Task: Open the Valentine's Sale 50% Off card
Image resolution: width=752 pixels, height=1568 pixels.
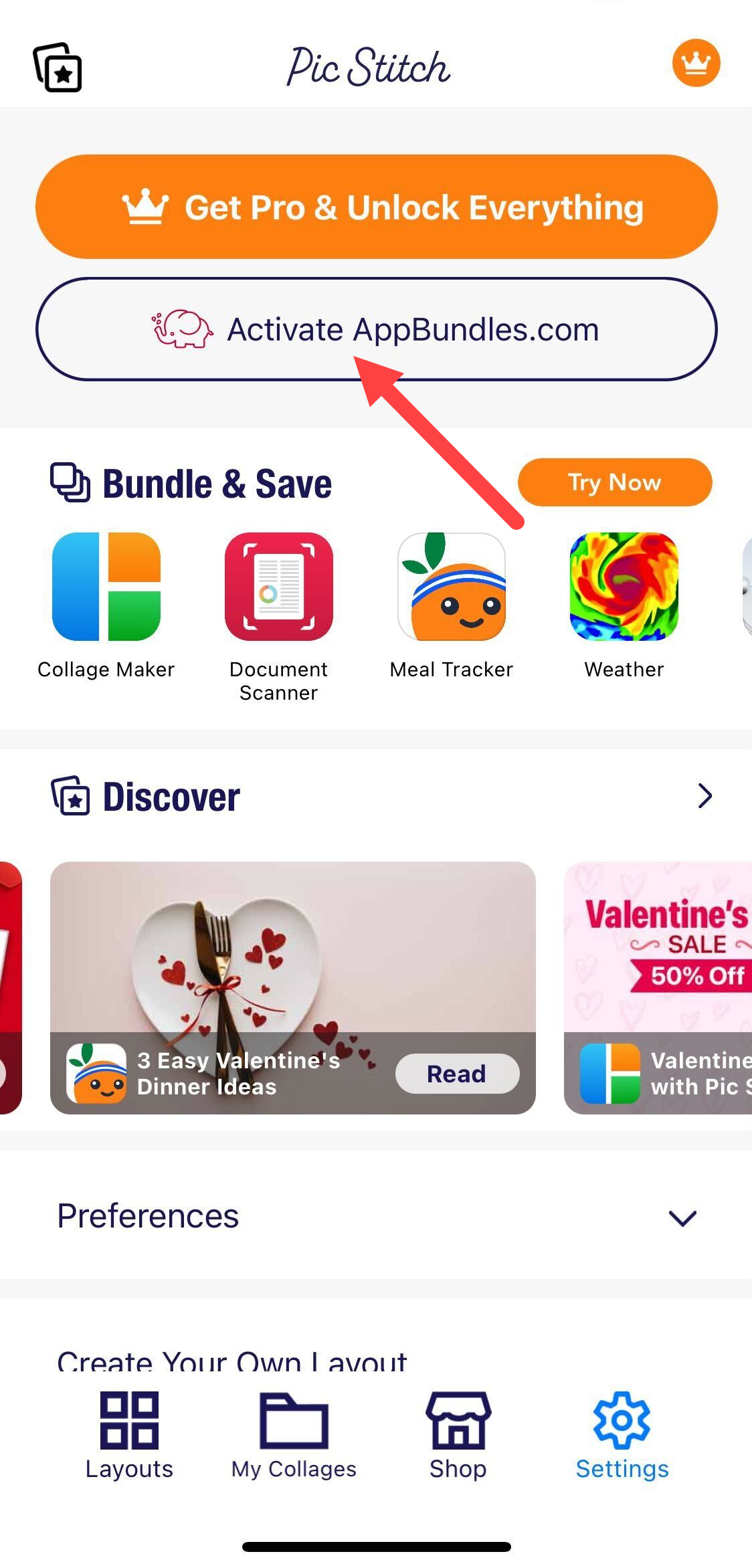Action: 658,987
